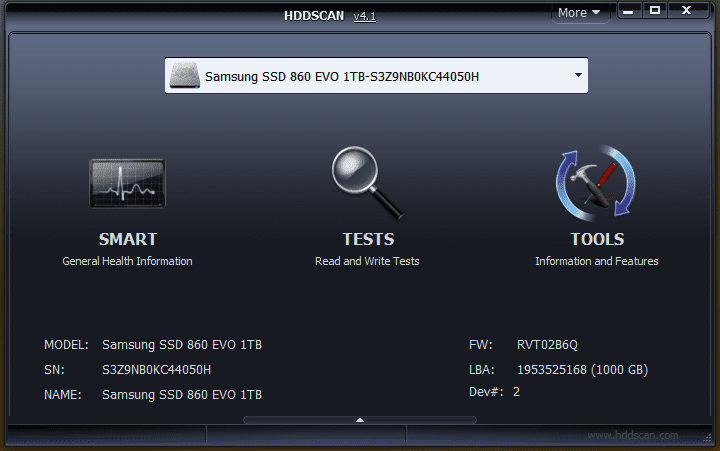Click the Dev# value 2
720x451 pixels.
pyautogui.click(x=516, y=392)
